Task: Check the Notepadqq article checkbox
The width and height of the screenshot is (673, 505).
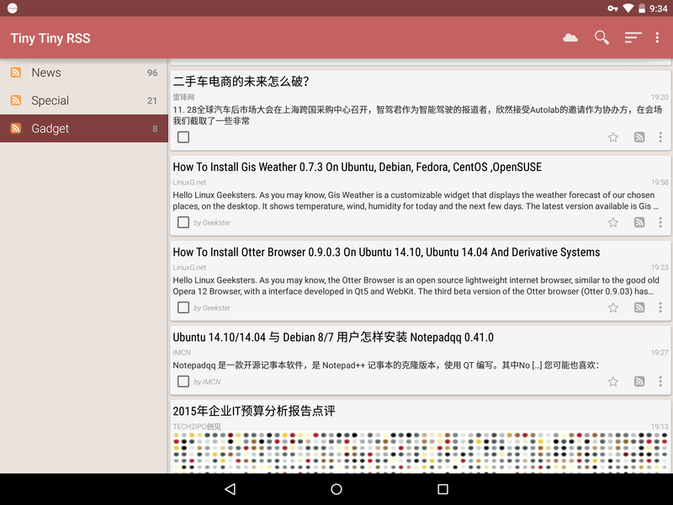Action: tap(183, 381)
